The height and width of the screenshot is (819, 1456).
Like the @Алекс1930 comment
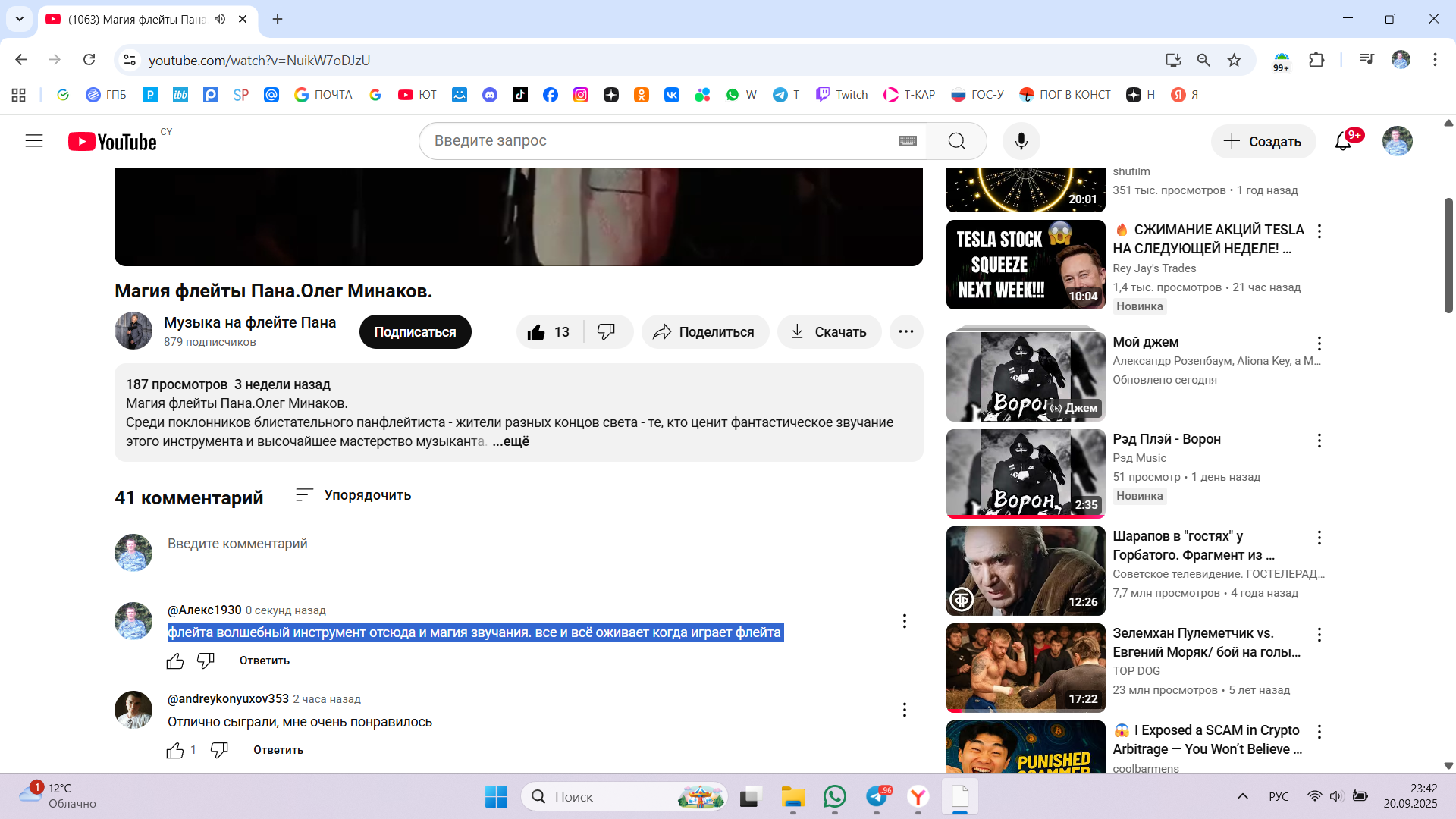pos(175,661)
